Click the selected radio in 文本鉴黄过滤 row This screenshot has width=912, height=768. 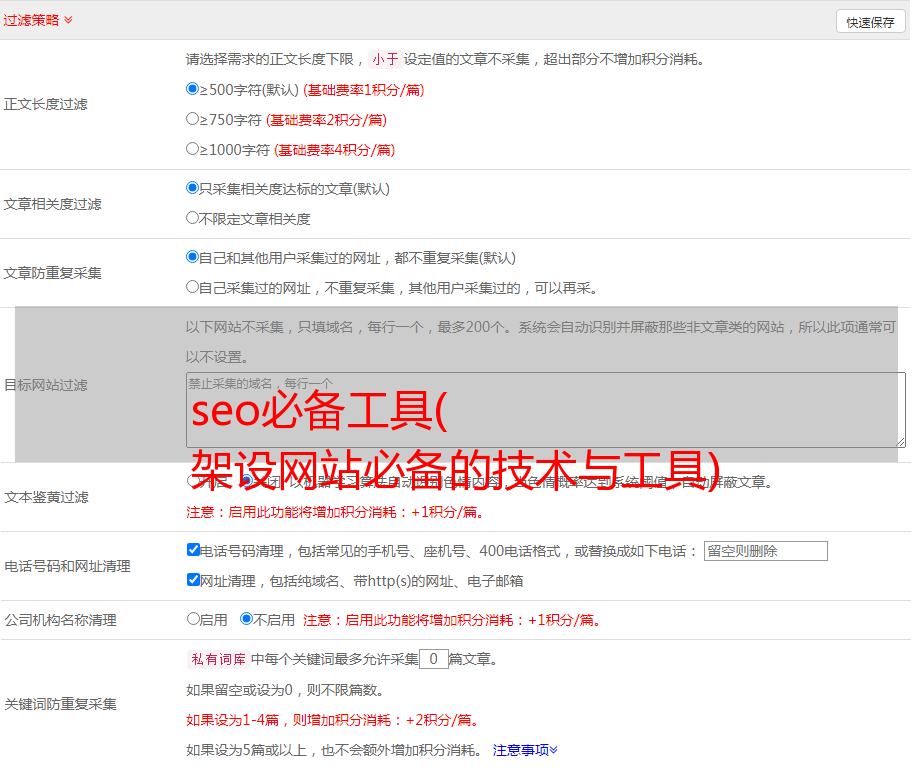pyautogui.click(x=247, y=481)
